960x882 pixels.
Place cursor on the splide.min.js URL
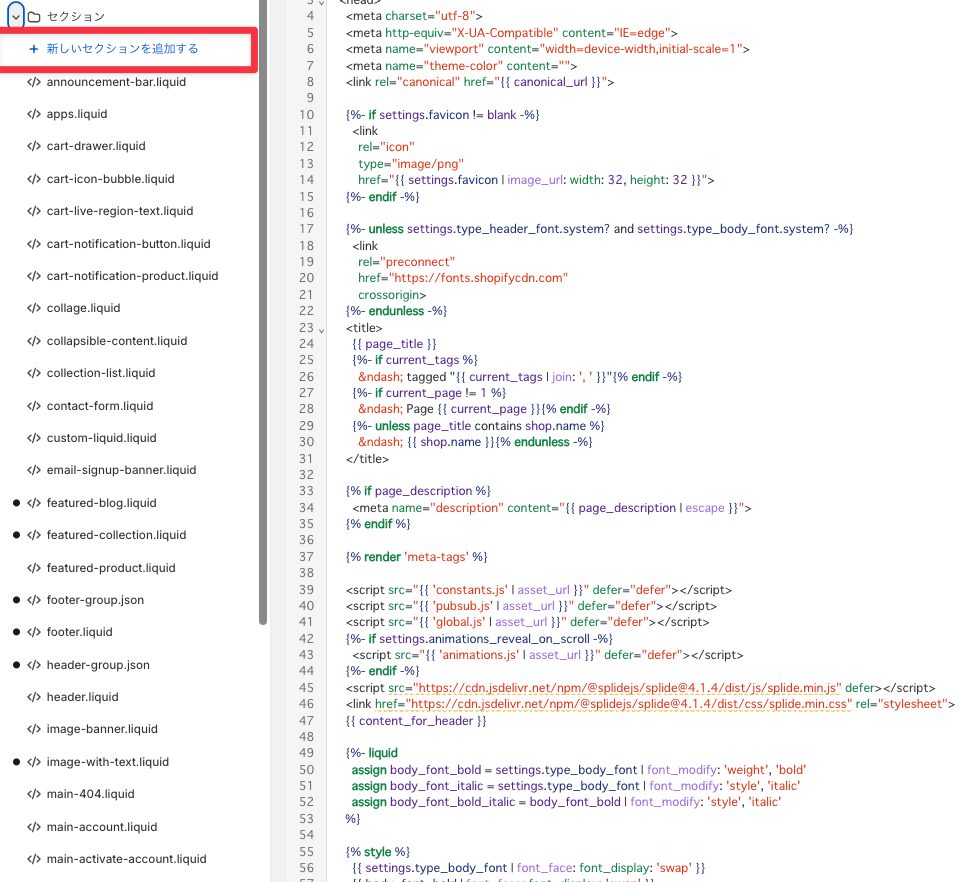coord(627,687)
